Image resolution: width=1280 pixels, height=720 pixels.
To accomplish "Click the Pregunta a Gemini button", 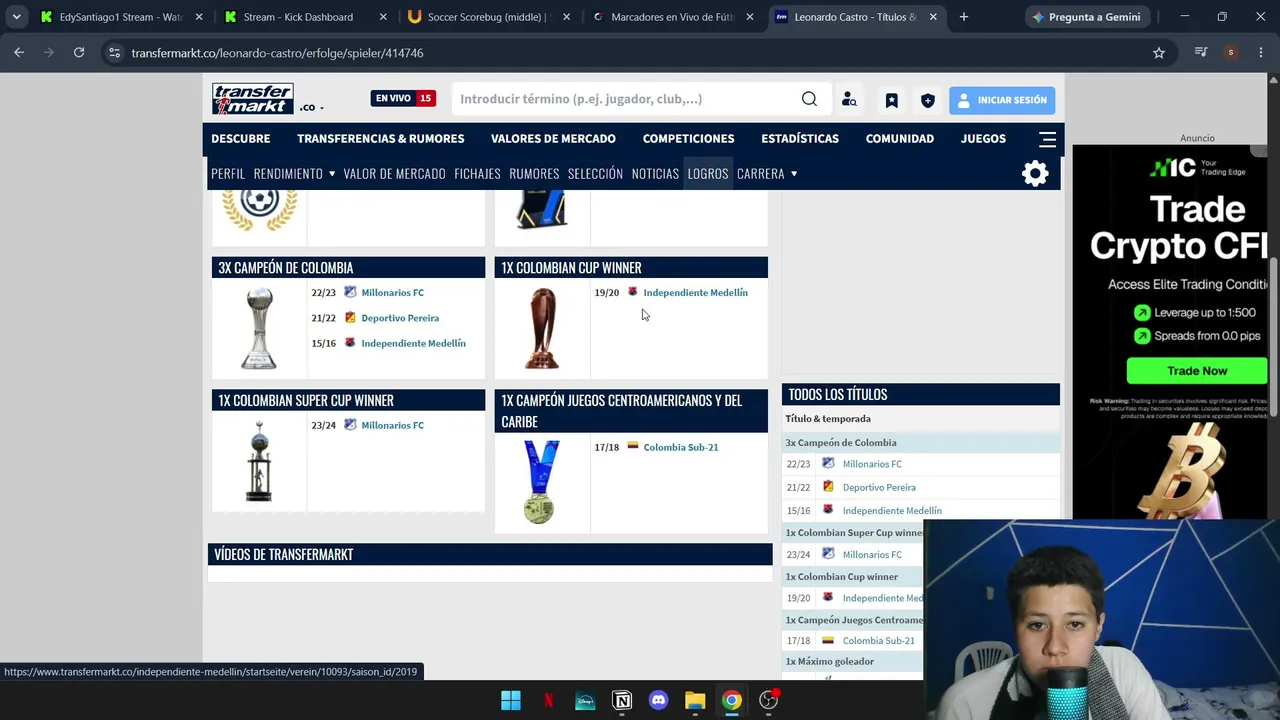I will pyautogui.click(x=1086, y=17).
